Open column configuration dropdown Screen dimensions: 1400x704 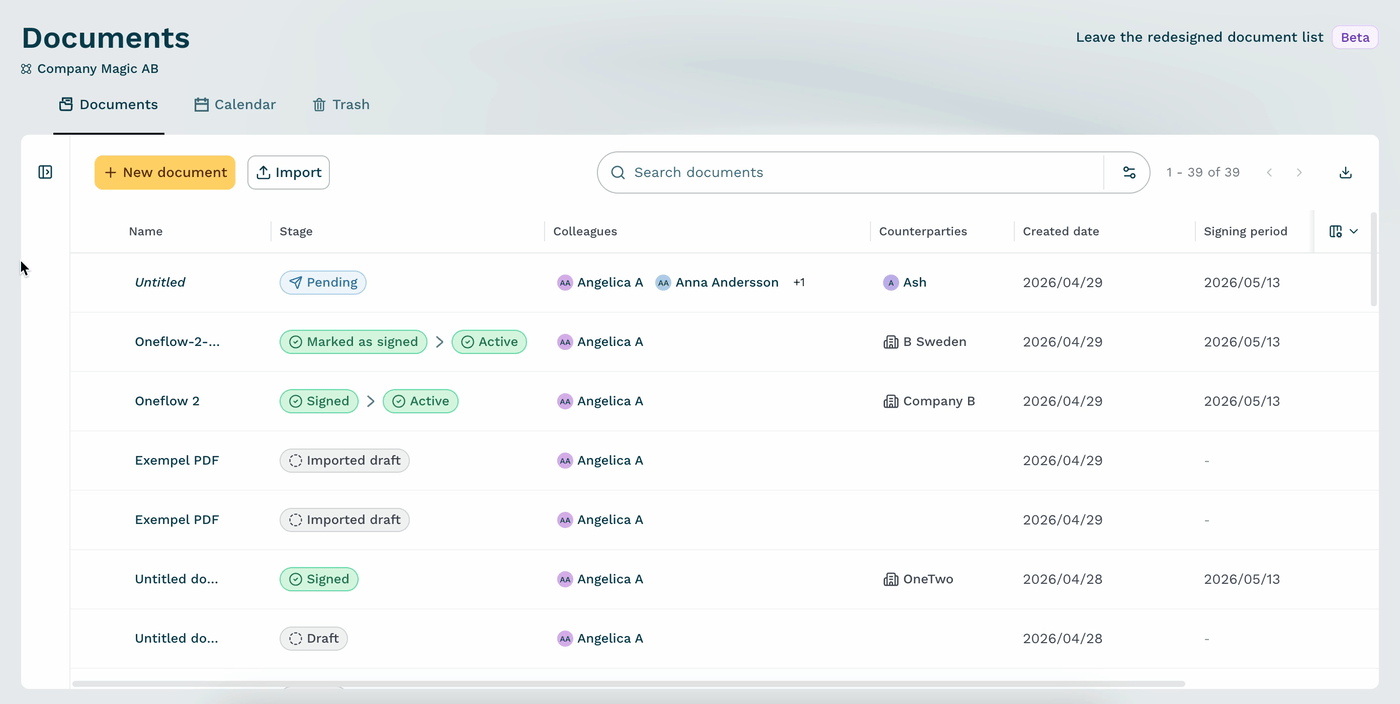(x=1344, y=231)
